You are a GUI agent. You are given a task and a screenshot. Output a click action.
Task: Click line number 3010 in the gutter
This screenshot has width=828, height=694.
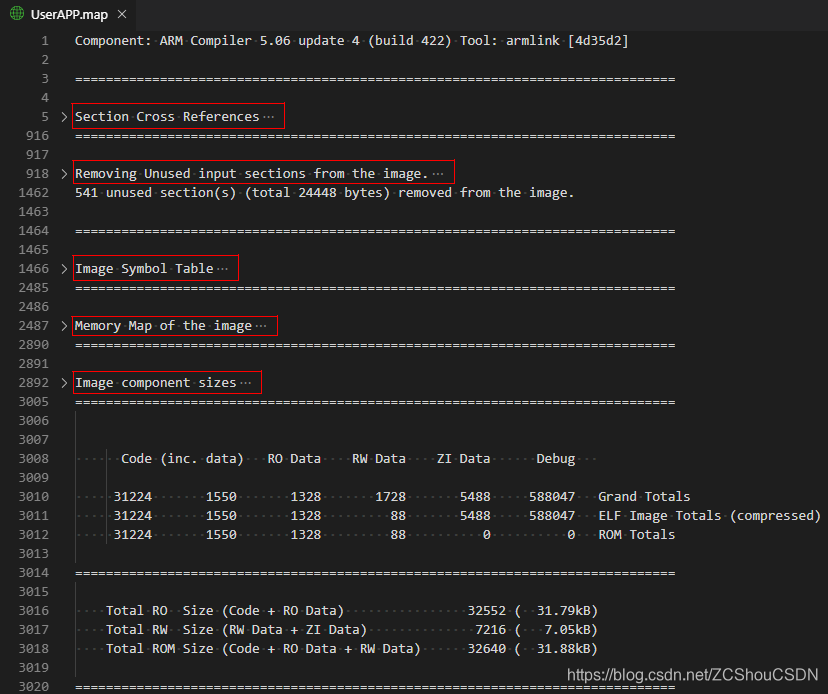pyautogui.click(x=33, y=497)
